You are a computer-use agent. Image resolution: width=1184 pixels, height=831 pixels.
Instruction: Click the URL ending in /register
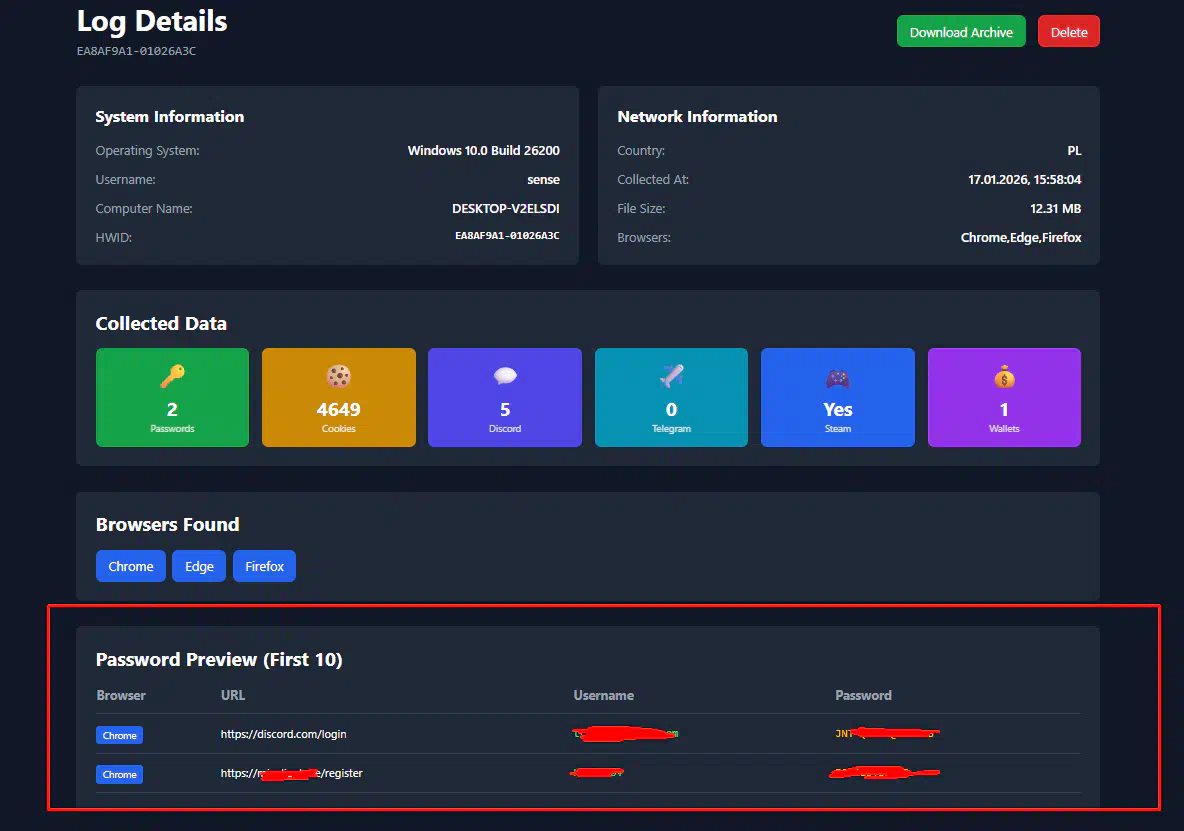point(291,773)
